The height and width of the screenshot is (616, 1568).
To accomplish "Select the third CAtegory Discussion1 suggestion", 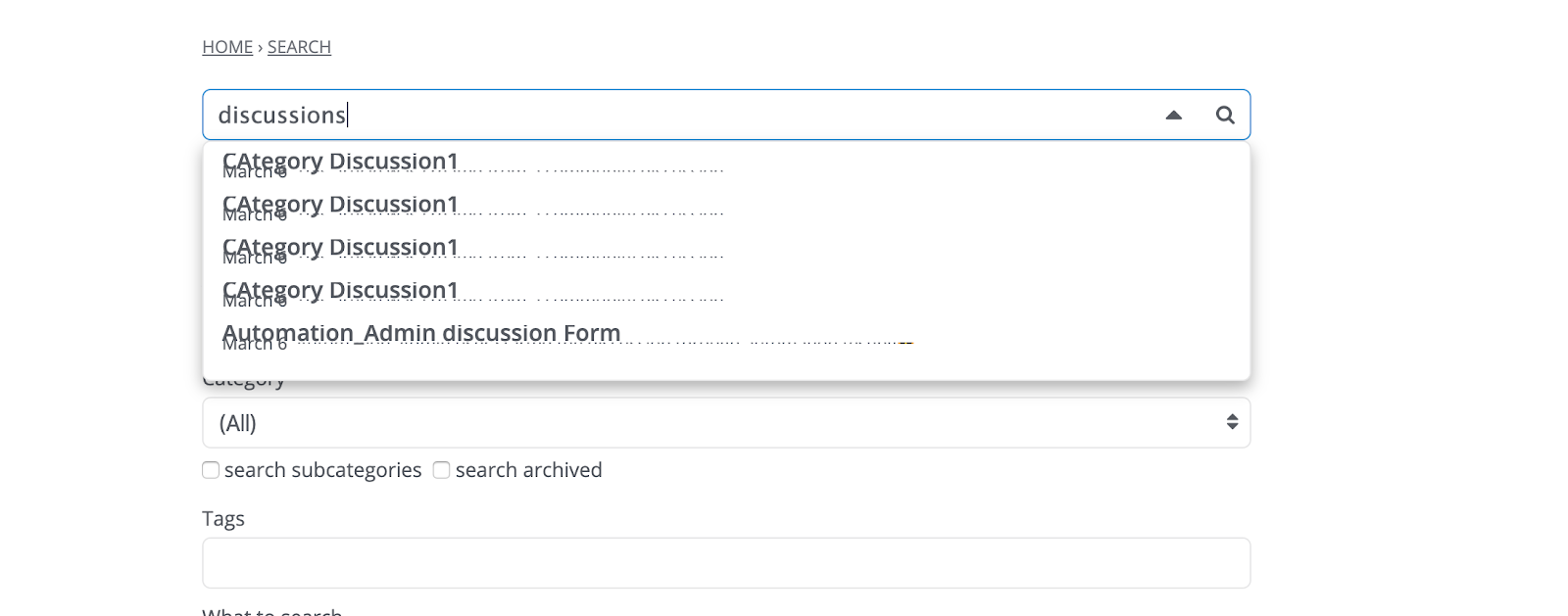I will (339, 247).
